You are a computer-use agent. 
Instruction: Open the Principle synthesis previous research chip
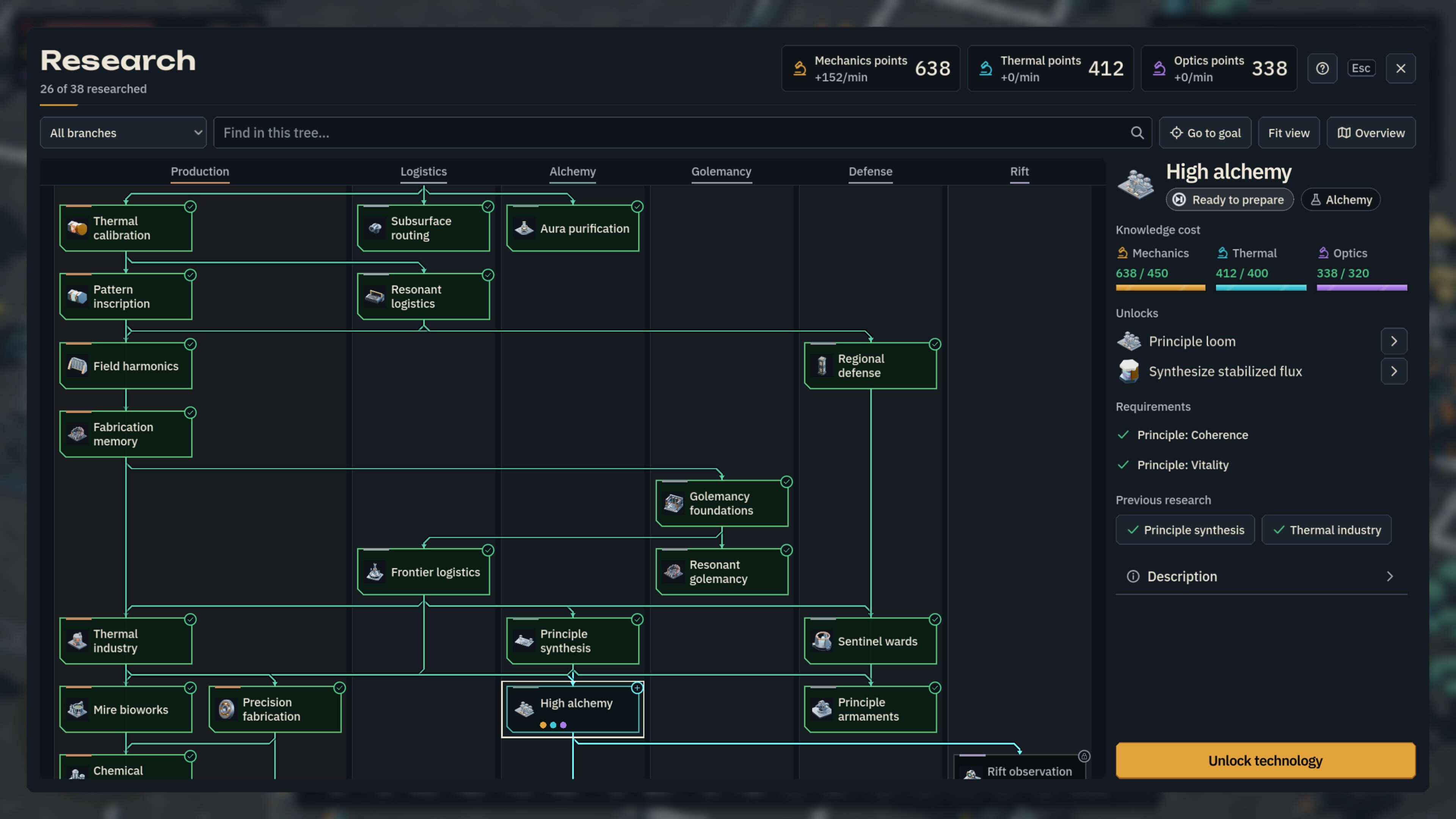pos(1185,530)
